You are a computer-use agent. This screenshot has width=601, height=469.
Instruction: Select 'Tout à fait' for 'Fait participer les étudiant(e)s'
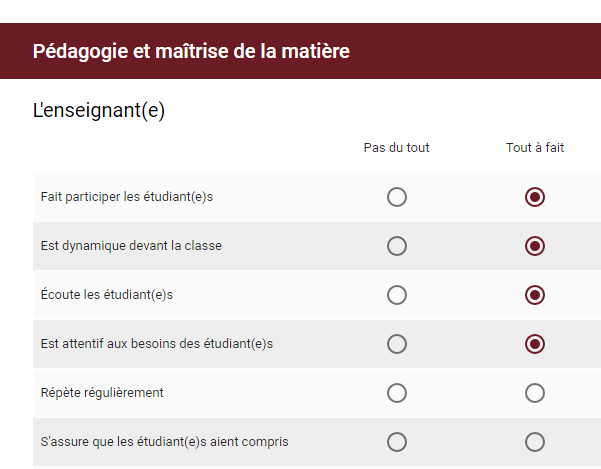point(535,197)
